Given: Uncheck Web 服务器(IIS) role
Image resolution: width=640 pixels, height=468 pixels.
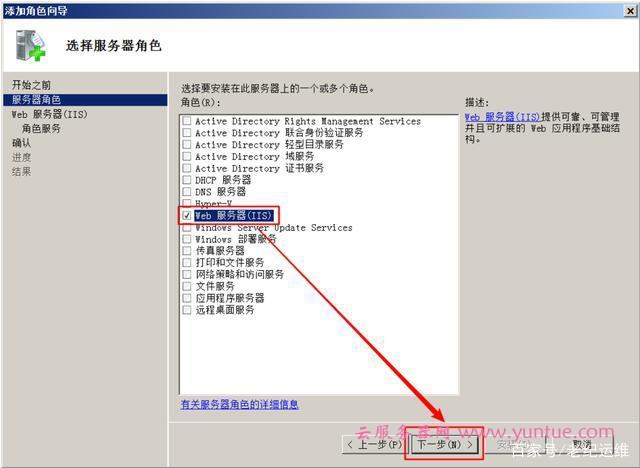Looking at the screenshot, I should (187, 215).
